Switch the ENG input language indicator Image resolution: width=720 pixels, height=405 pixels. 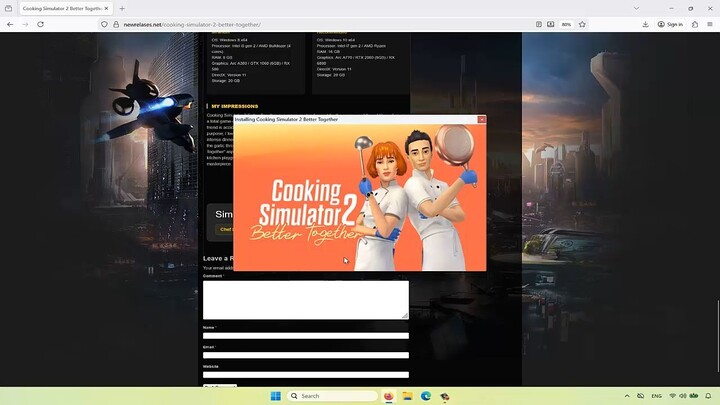(x=657, y=396)
